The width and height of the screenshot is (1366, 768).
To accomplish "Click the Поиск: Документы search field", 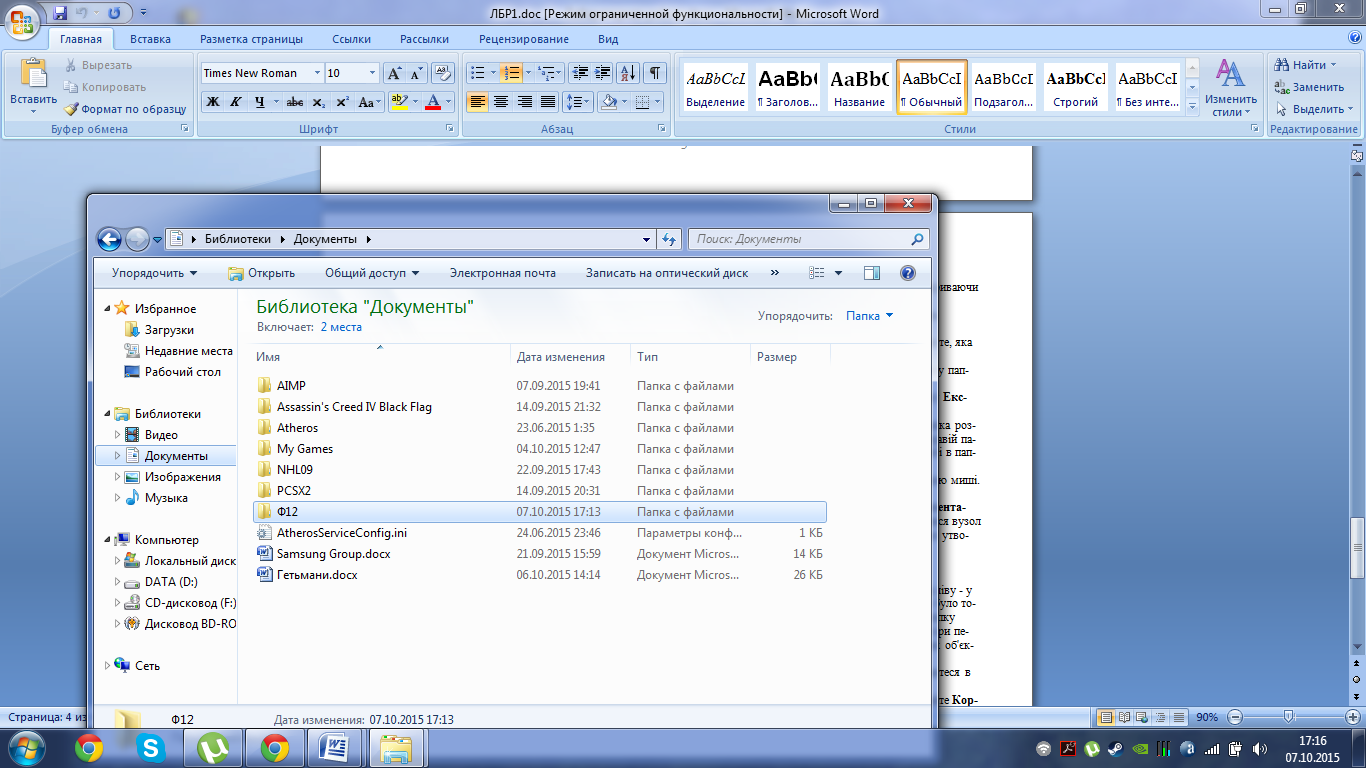I will tap(808, 239).
